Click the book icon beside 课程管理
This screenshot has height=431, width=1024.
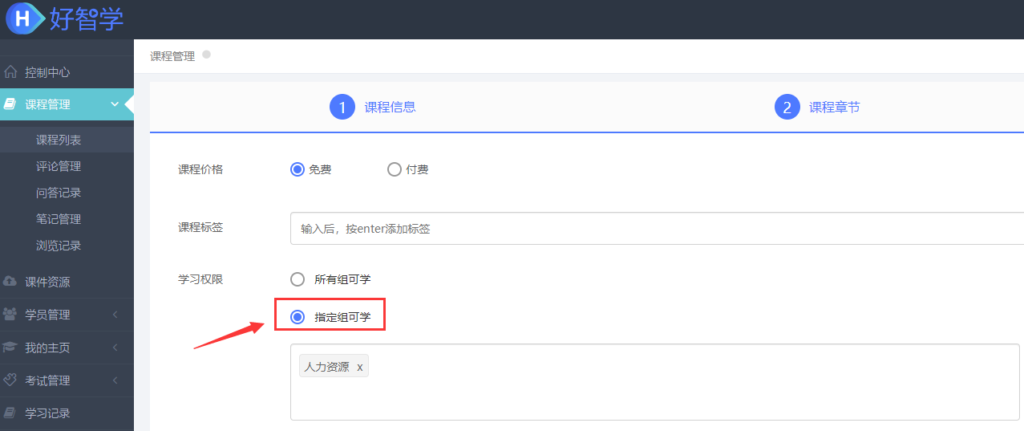pyautogui.click(x=10, y=104)
